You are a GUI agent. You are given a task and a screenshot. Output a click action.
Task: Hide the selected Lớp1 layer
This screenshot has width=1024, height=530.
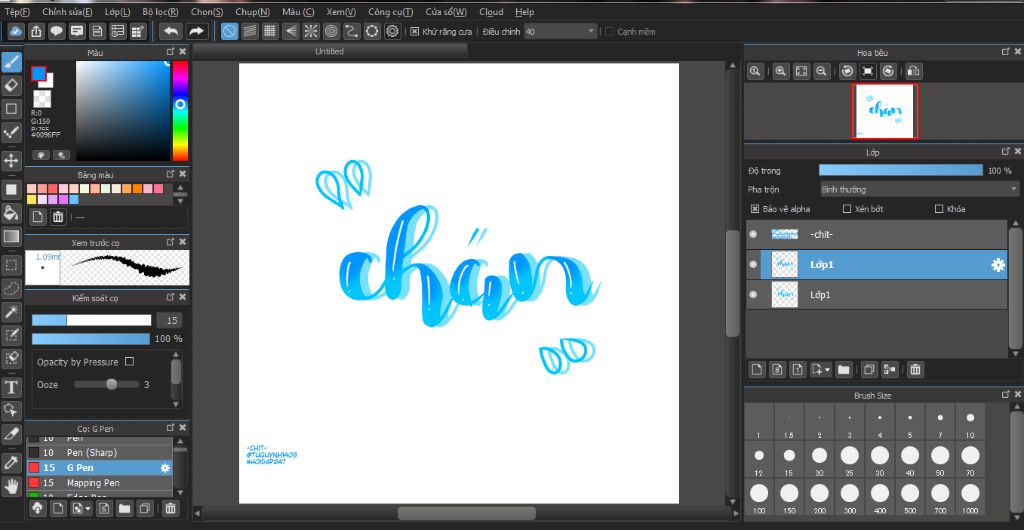click(x=753, y=264)
